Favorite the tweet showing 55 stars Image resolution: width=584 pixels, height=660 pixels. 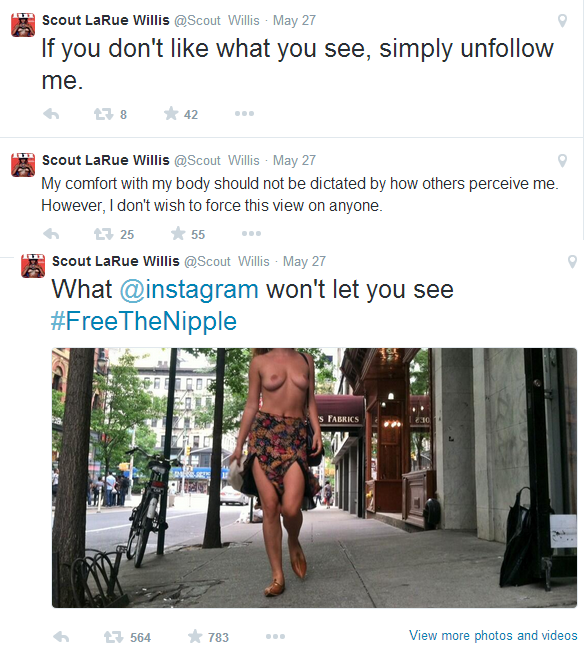pos(178,234)
